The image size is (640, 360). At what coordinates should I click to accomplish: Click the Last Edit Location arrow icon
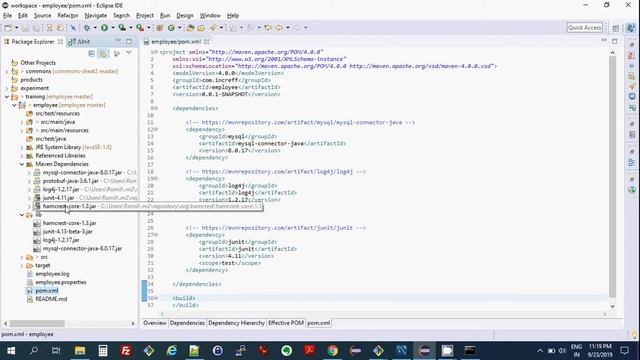(268, 28)
